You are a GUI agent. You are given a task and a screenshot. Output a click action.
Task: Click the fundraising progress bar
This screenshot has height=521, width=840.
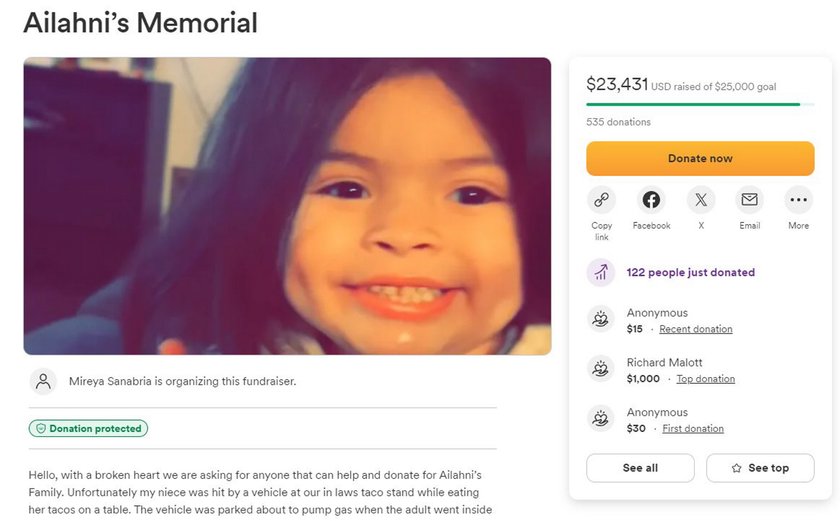[700, 104]
